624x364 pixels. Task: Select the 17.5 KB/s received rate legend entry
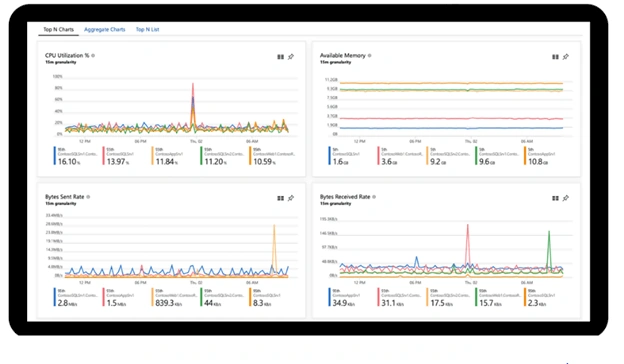coord(448,297)
